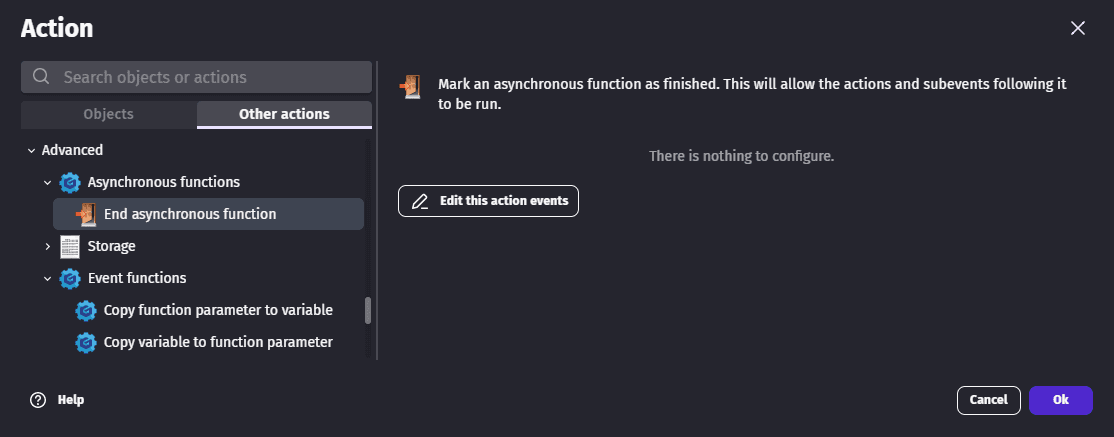
Task: Collapse the Asynchronous functions group
Action: [x=47, y=182]
